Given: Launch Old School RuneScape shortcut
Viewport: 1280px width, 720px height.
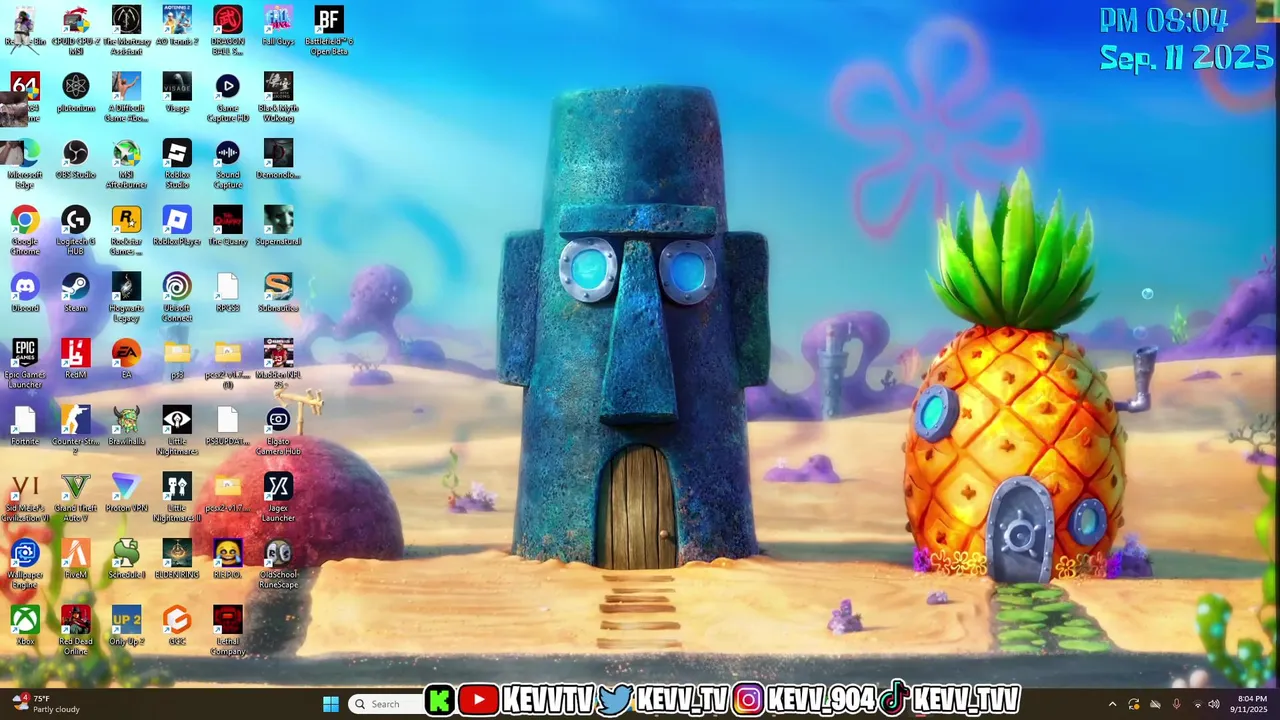Looking at the screenshot, I should 278,564.
